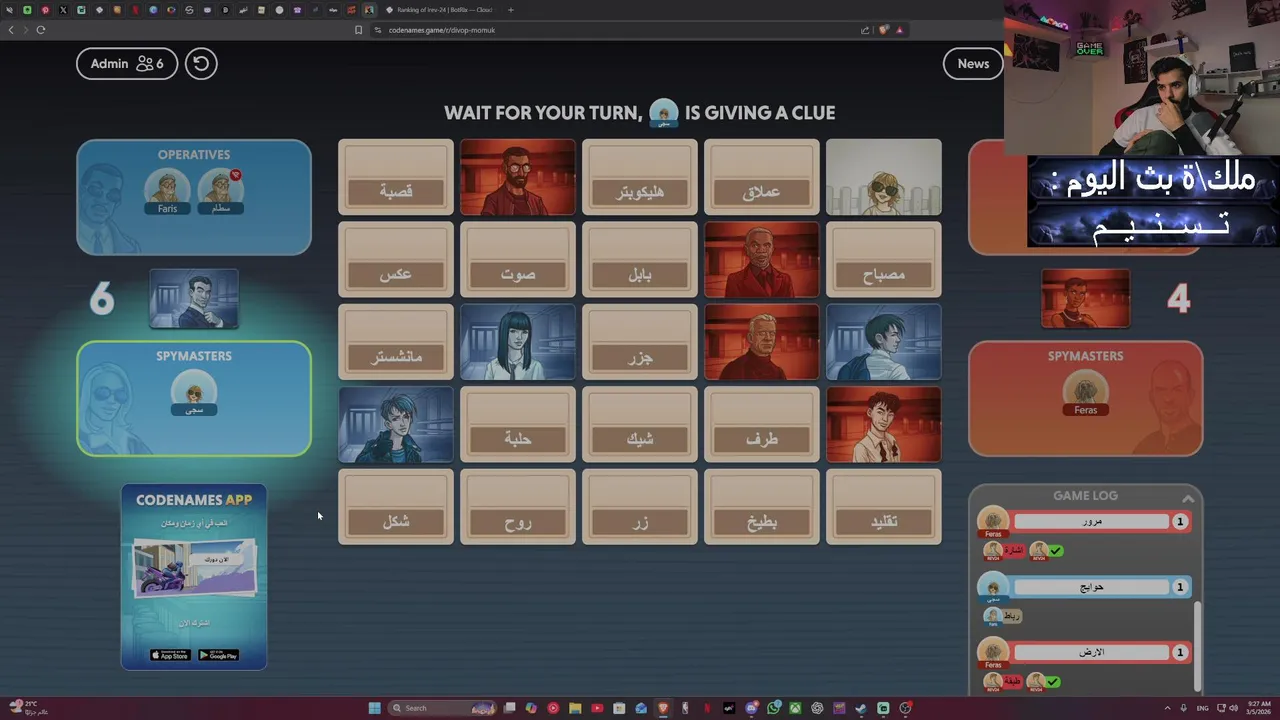The image size is (1280, 720).
Task: Open the App Store download badge
Action: 170,655
